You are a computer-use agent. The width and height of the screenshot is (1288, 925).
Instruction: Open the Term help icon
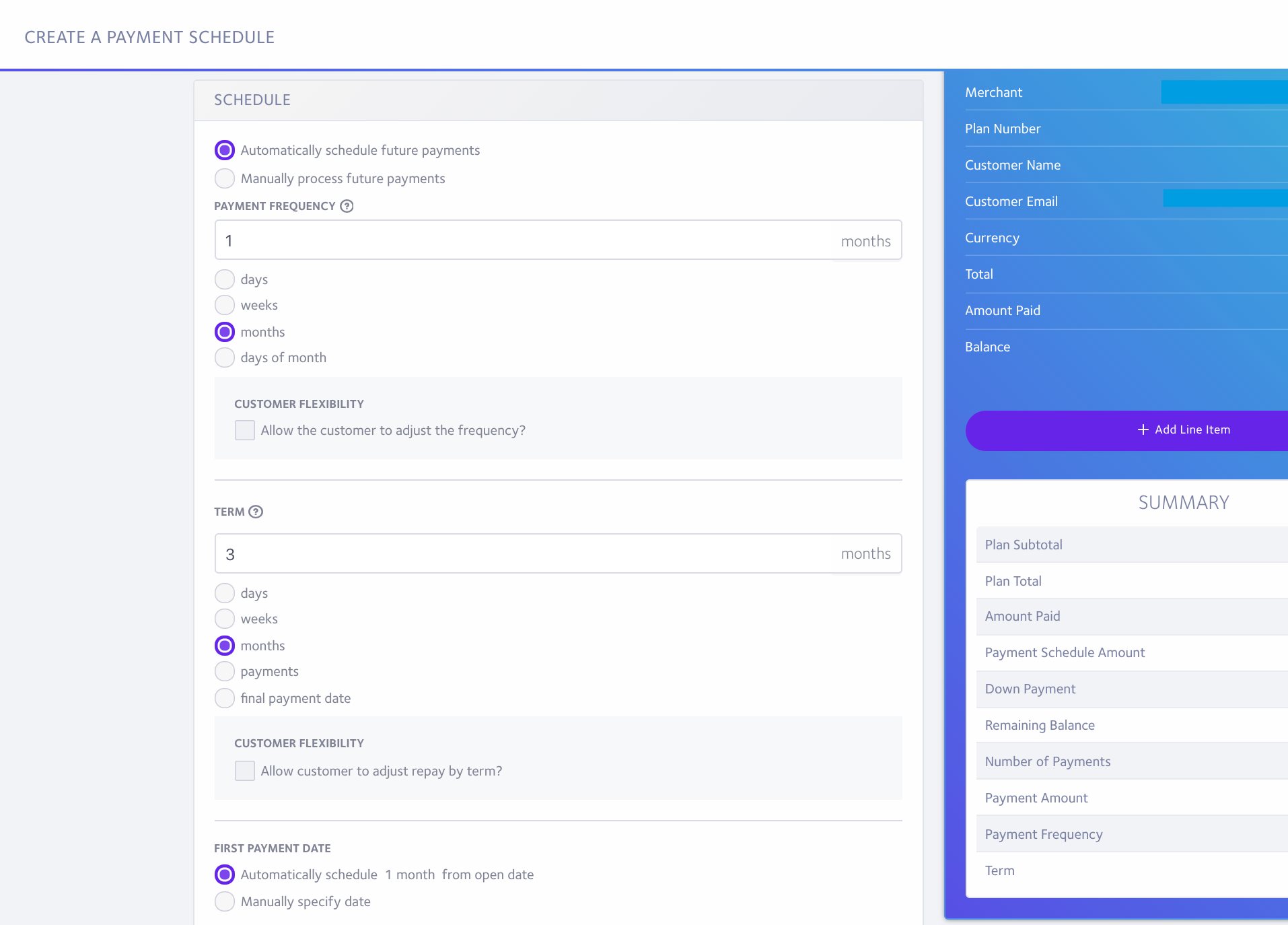pyautogui.click(x=256, y=512)
